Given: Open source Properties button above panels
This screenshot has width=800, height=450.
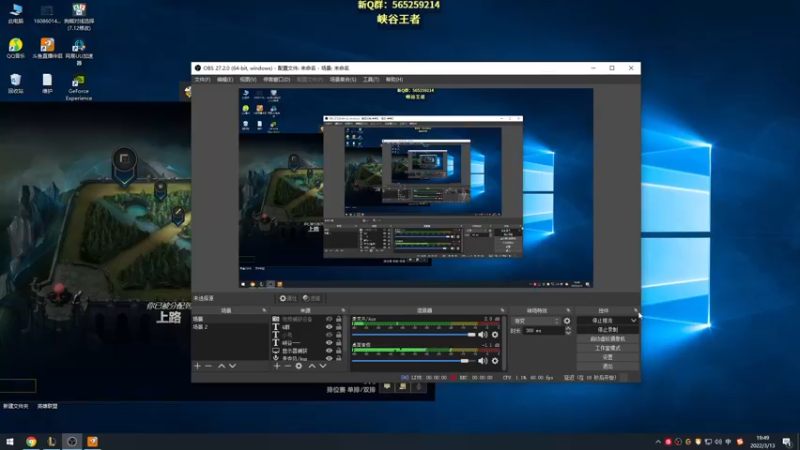Looking at the screenshot, I should coord(288,298).
